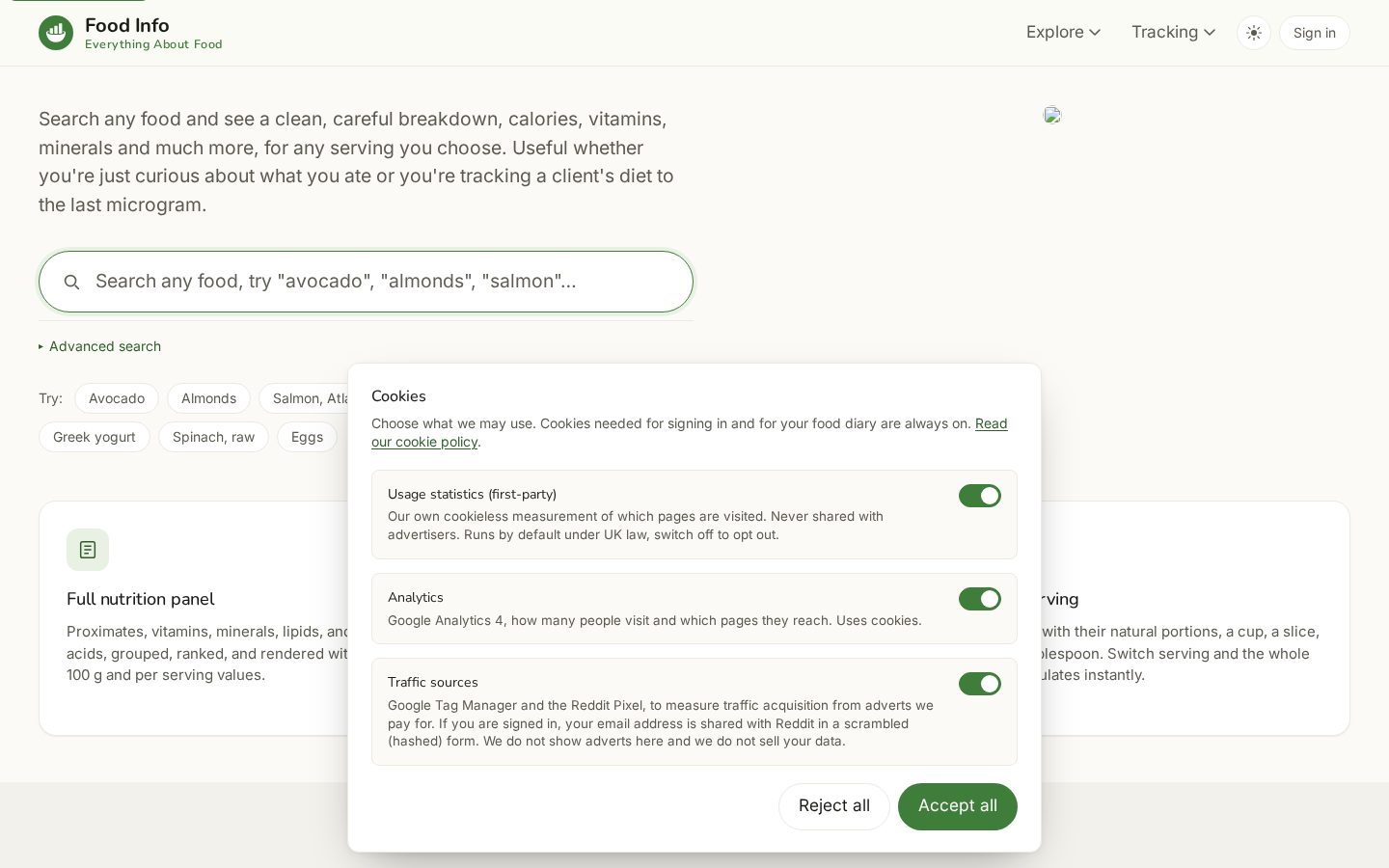Click the Food Info site title
Screen dimensions: 1389x868
click(x=127, y=25)
